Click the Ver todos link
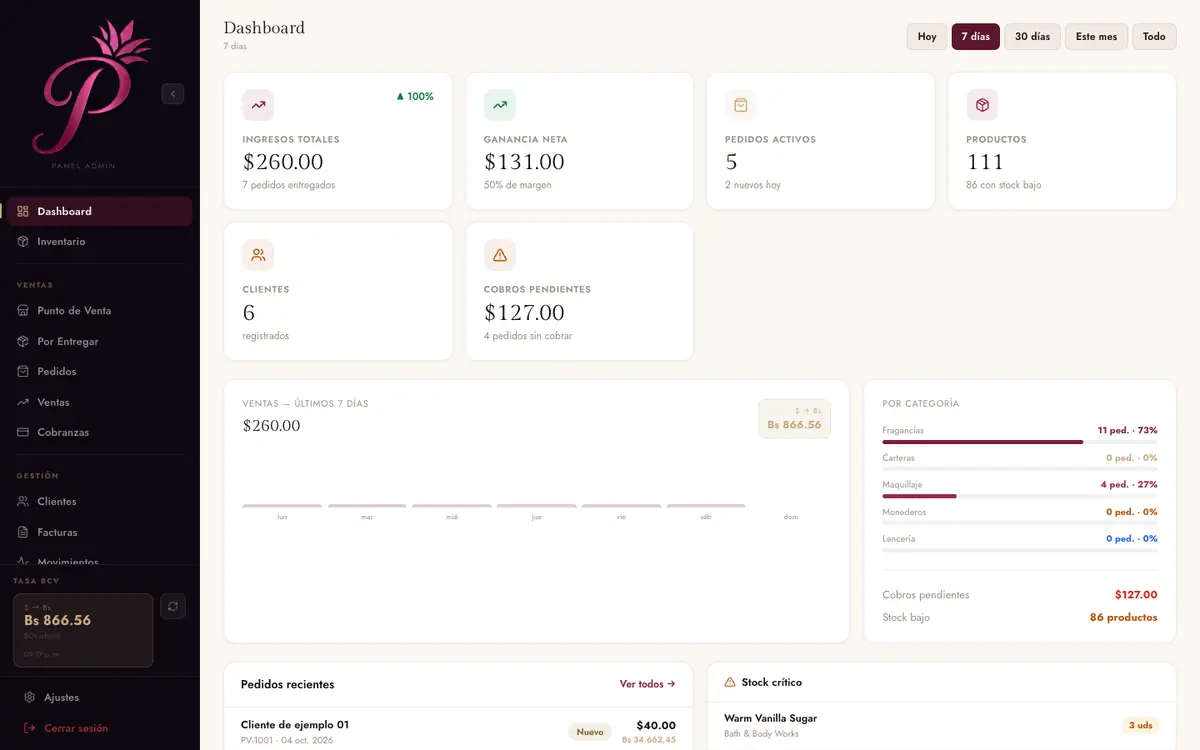The height and width of the screenshot is (750, 1200). 647,684
